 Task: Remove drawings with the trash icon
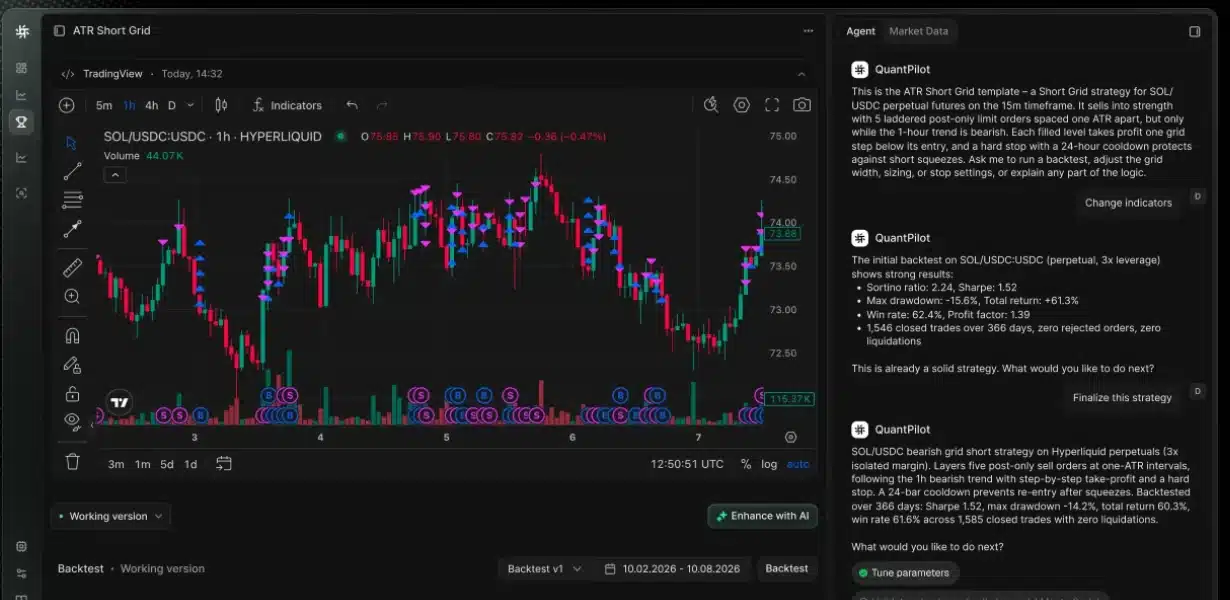click(x=72, y=461)
